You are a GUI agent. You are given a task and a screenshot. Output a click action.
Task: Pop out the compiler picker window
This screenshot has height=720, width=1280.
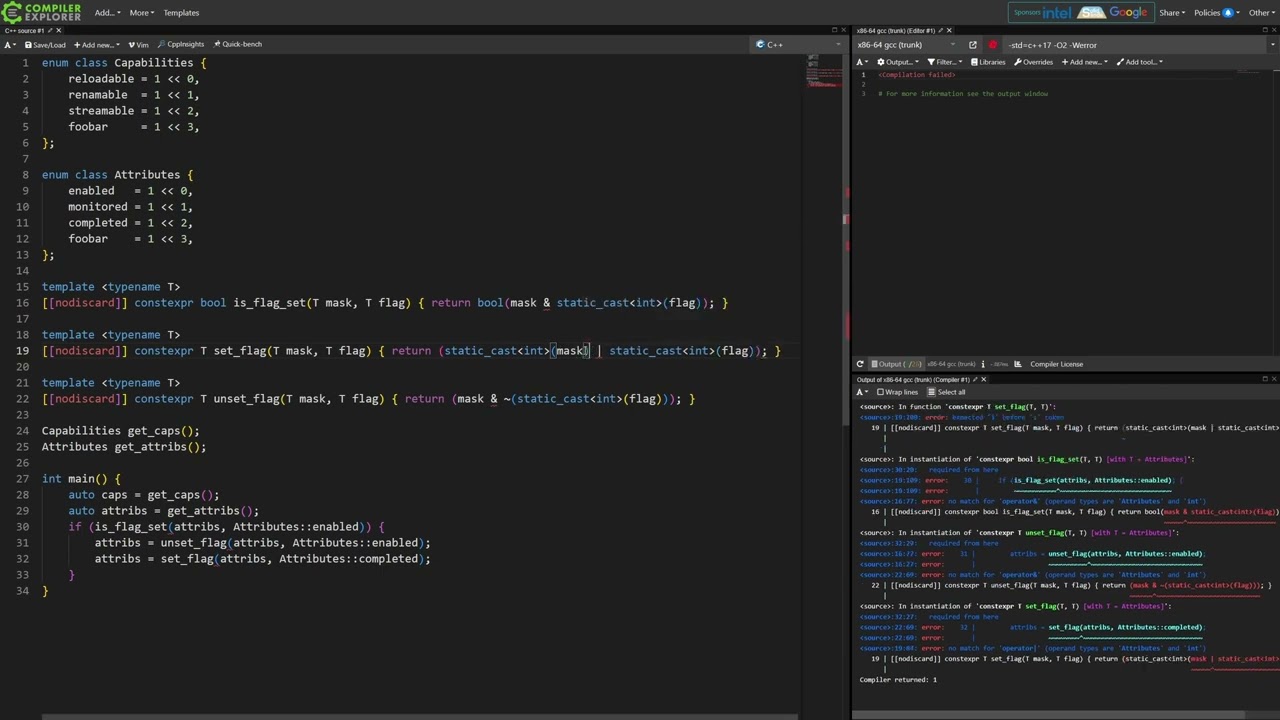972,45
